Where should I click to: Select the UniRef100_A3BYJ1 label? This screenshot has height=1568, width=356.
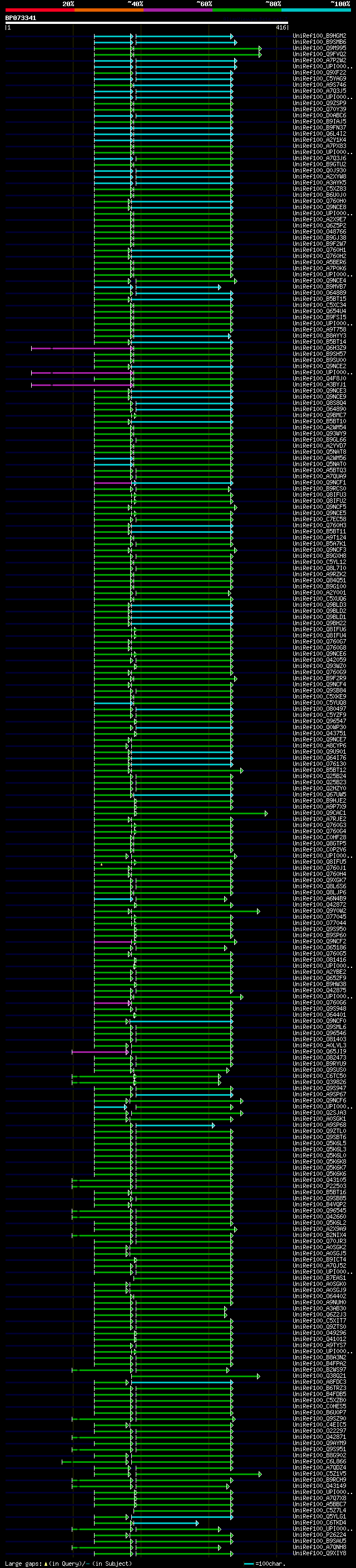click(319, 385)
